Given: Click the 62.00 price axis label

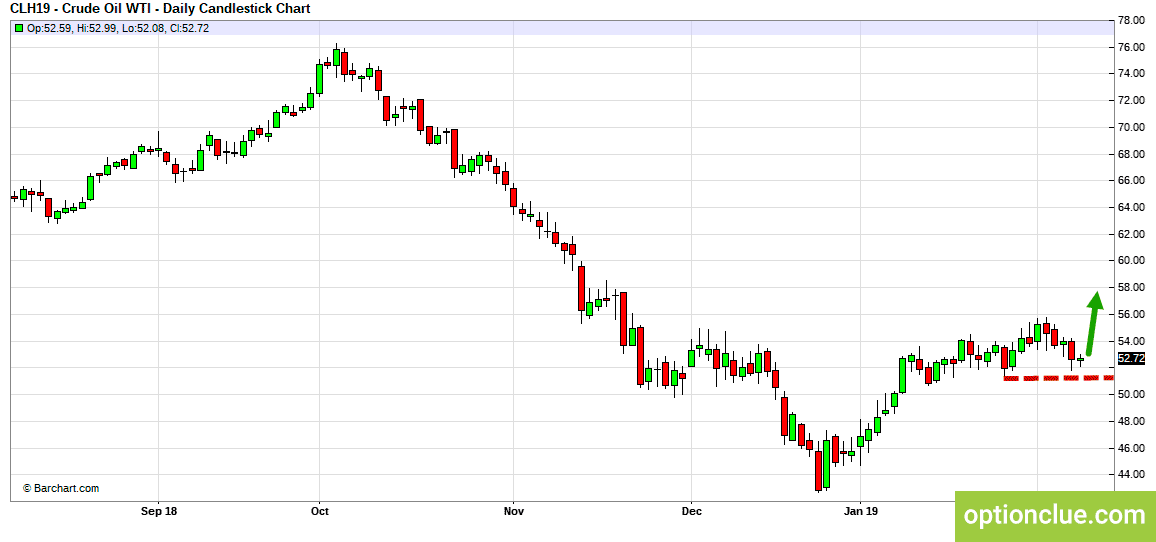Looking at the screenshot, I should pyautogui.click(x=1132, y=234).
